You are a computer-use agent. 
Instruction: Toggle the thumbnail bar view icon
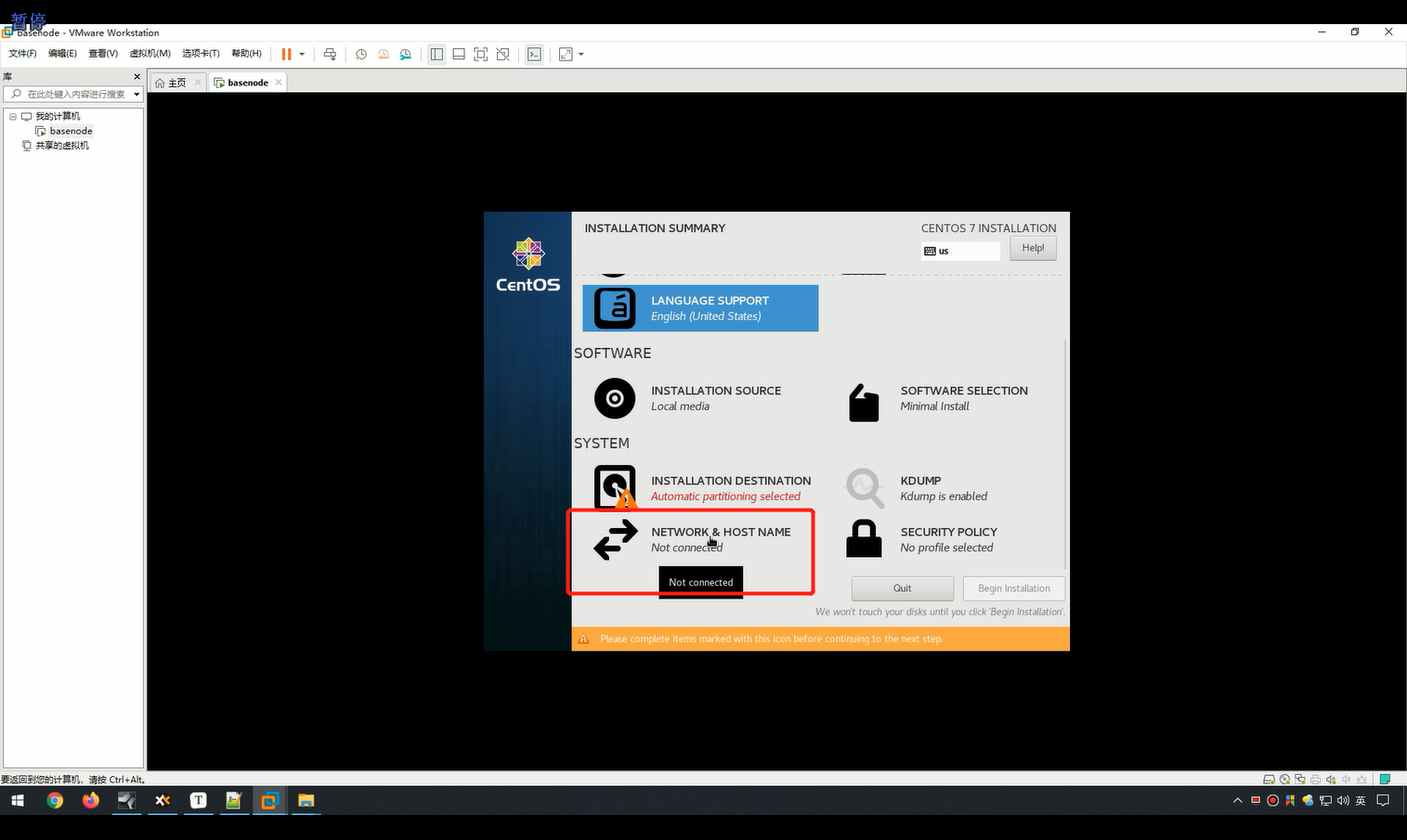459,55
